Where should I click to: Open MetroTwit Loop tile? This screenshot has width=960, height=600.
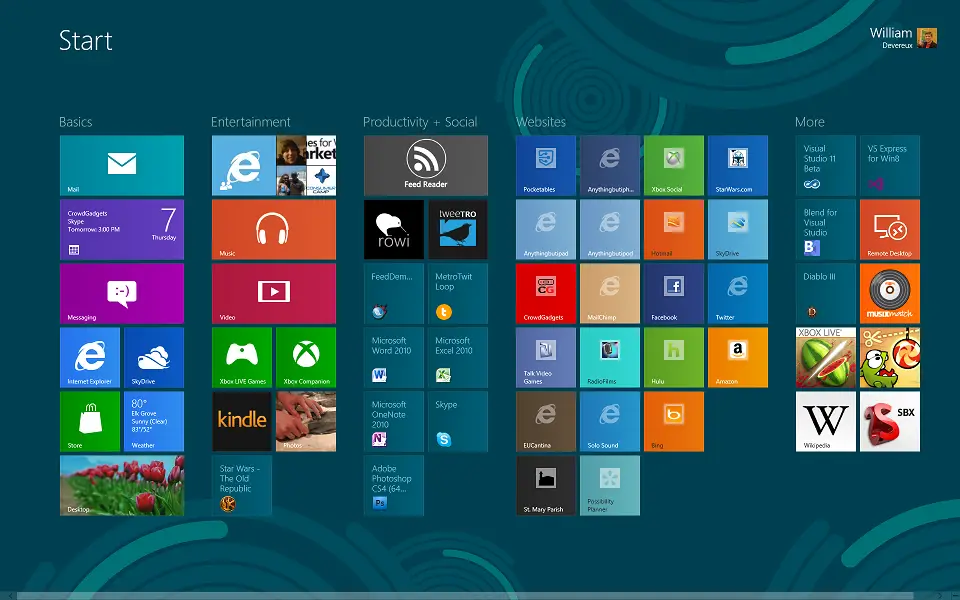(x=458, y=293)
